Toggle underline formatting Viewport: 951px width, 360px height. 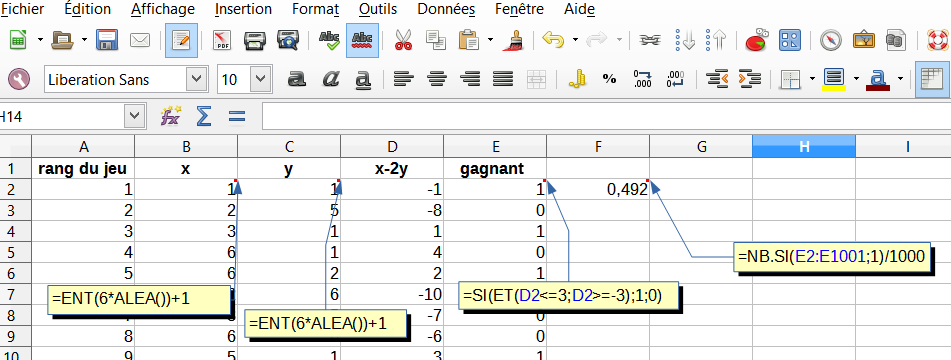362,79
